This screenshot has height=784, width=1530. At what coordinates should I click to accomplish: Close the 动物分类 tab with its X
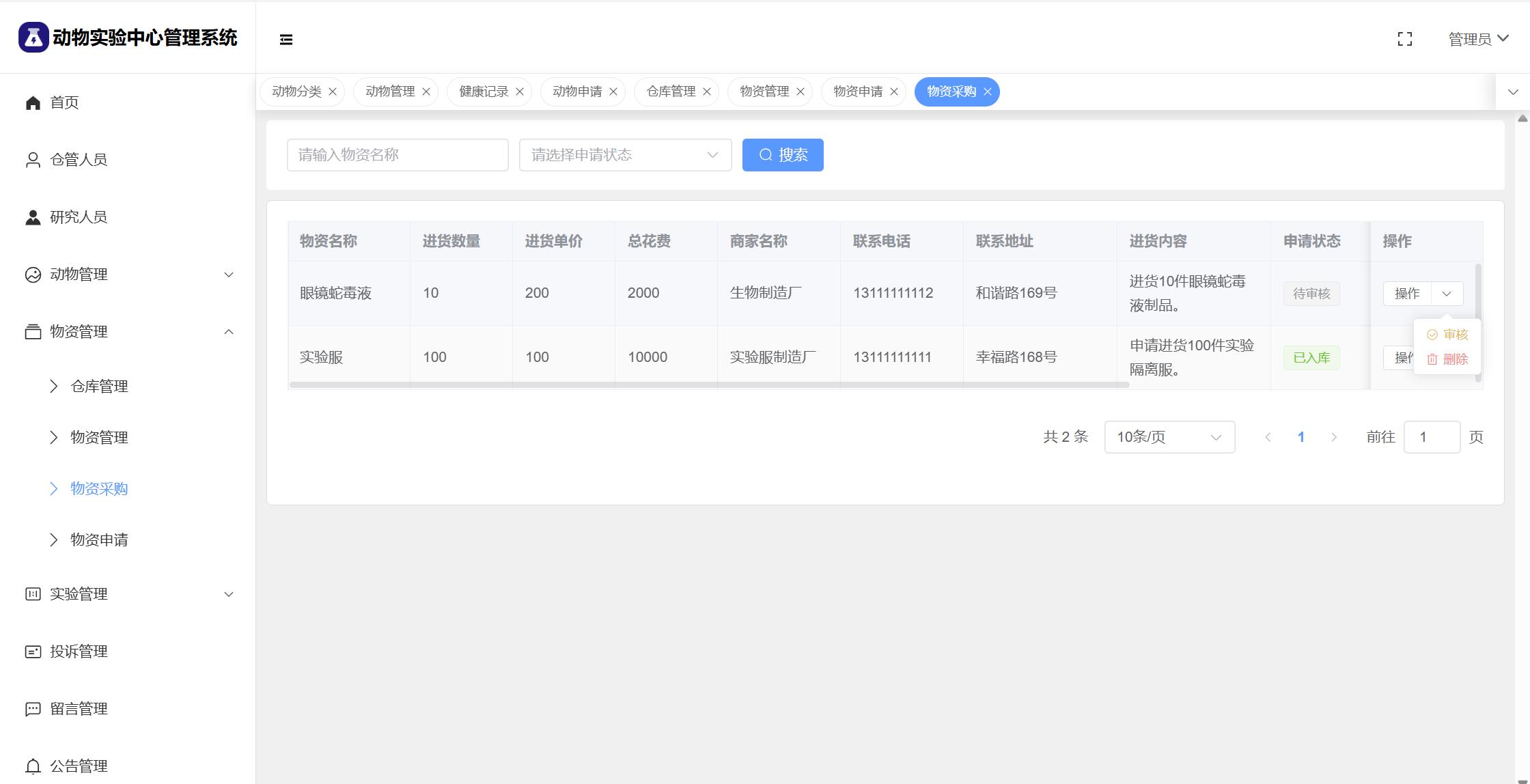333,92
